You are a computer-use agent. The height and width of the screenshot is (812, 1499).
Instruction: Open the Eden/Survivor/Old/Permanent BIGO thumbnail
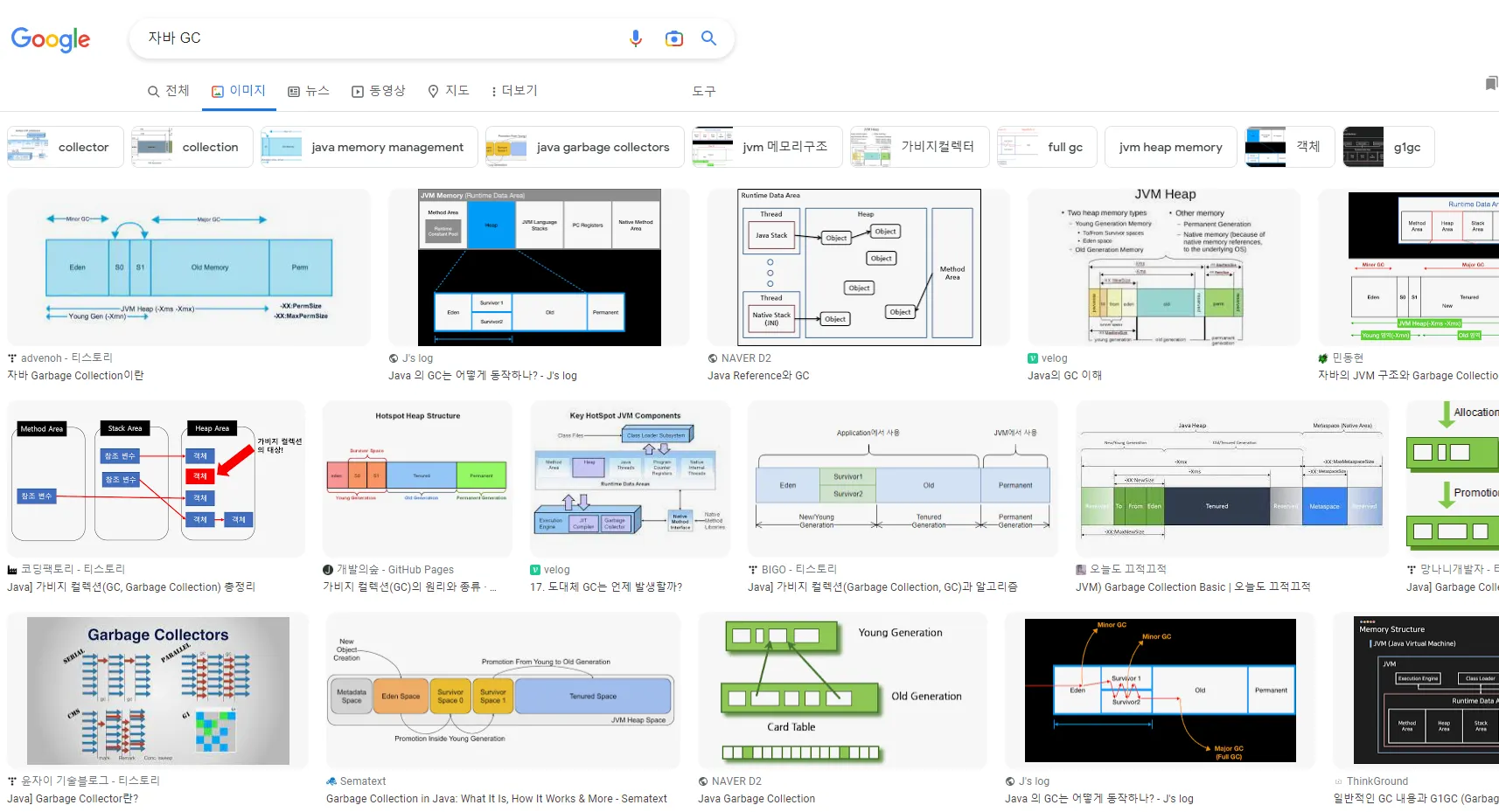[x=903, y=479]
